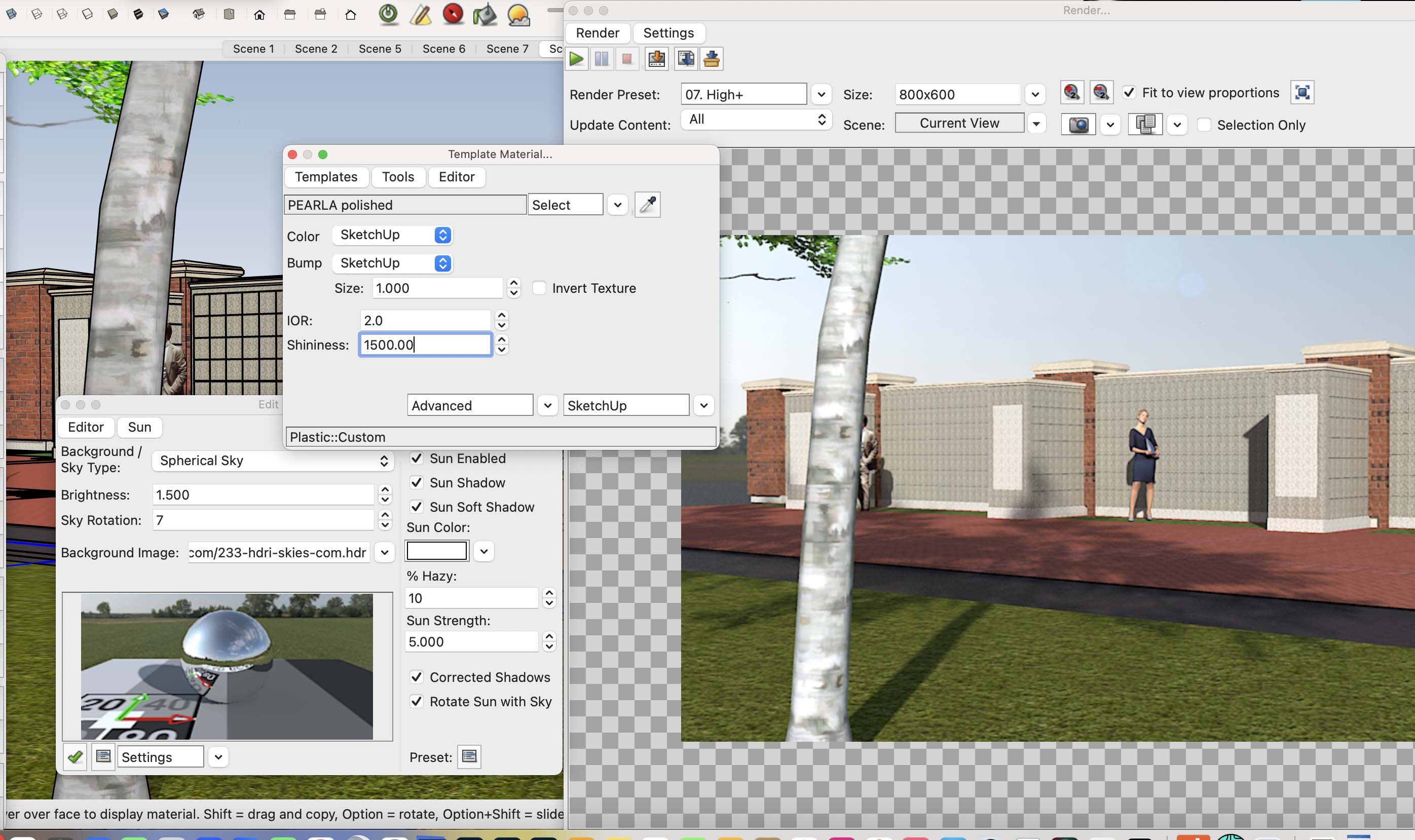Disable the Corrected Shadows checkbox
This screenshot has width=1415, height=840.
[416, 677]
